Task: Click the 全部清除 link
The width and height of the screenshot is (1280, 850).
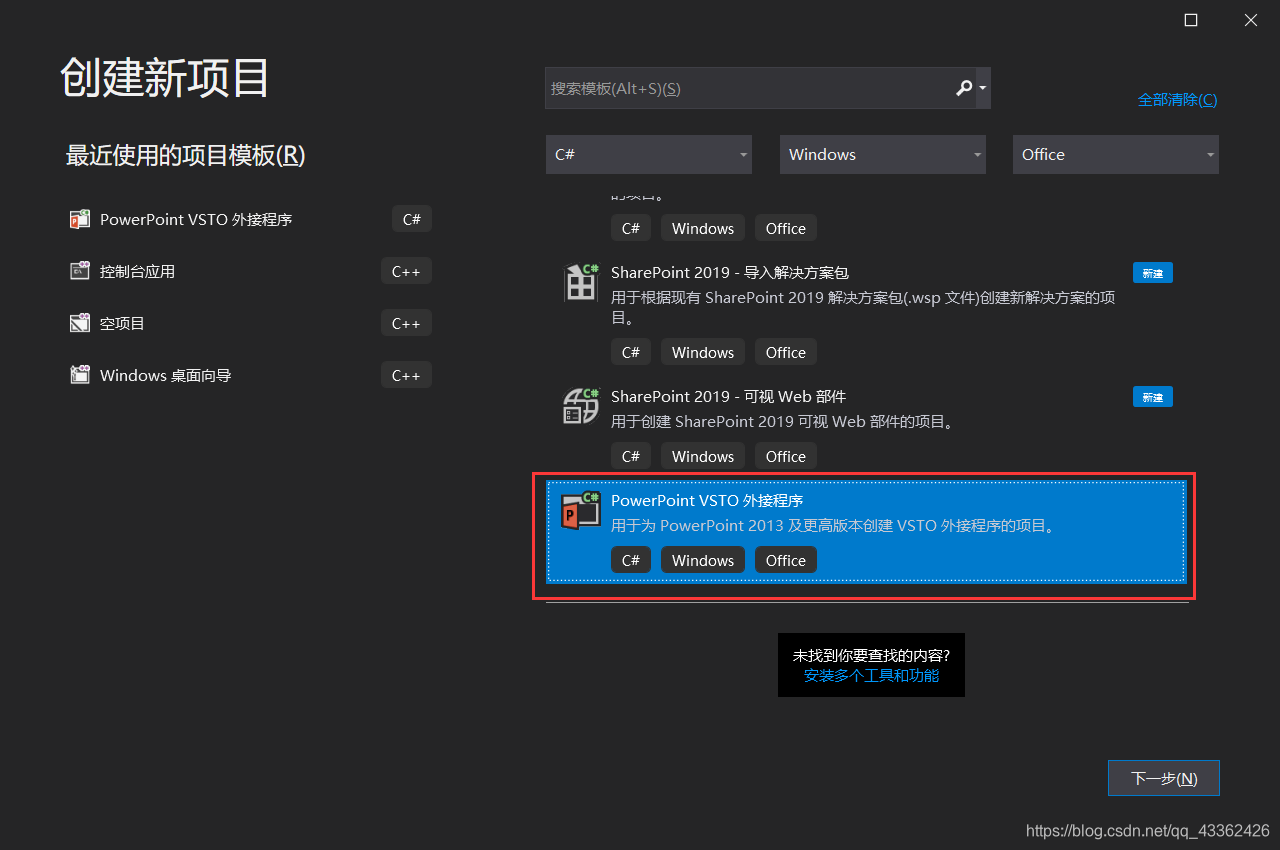Action: 1177,99
